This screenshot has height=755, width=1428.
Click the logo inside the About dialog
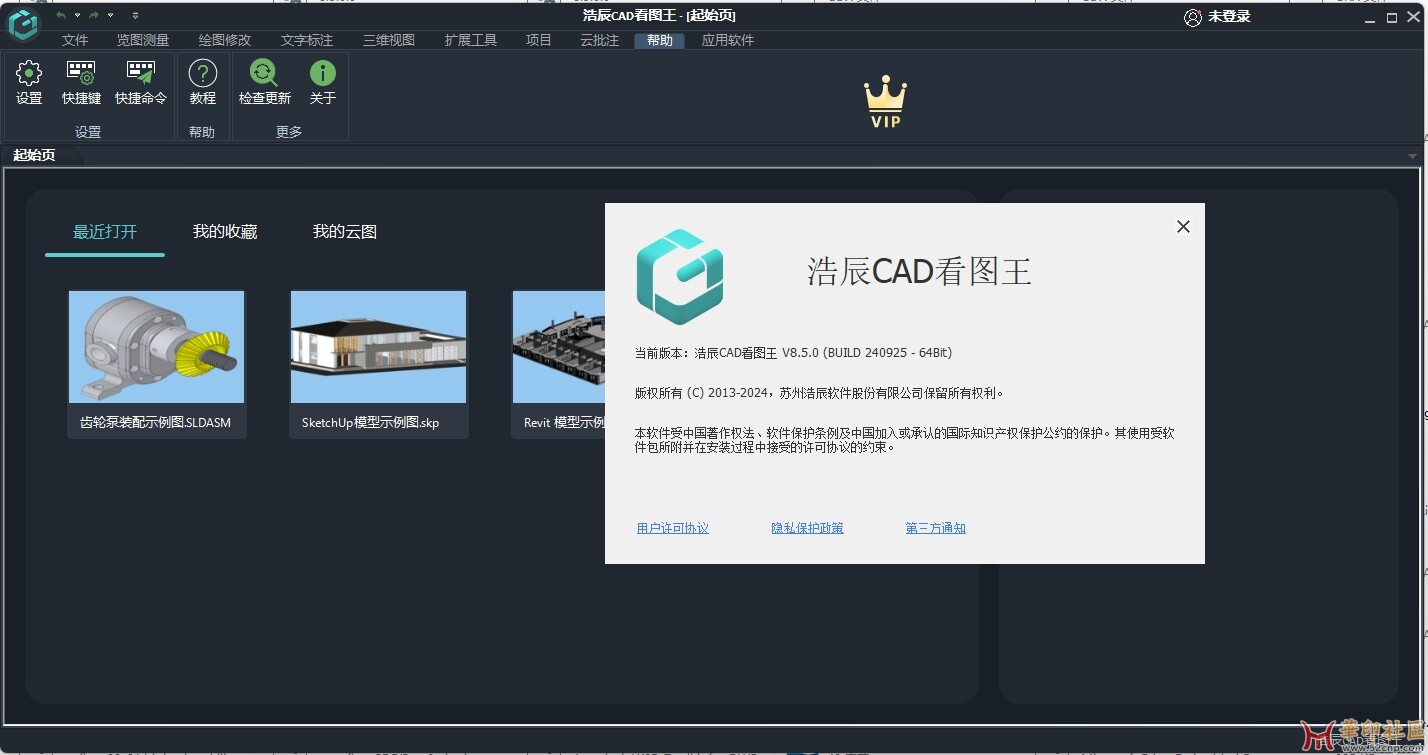(x=680, y=277)
